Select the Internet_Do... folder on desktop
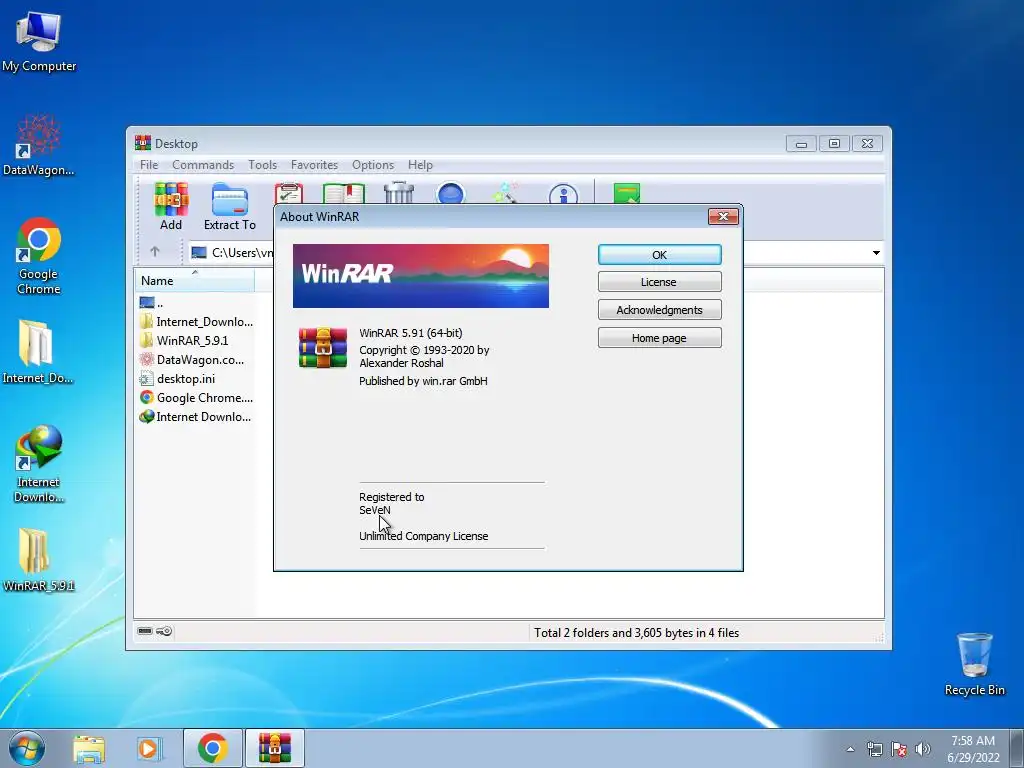The image size is (1024, 768). coord(37,351)
